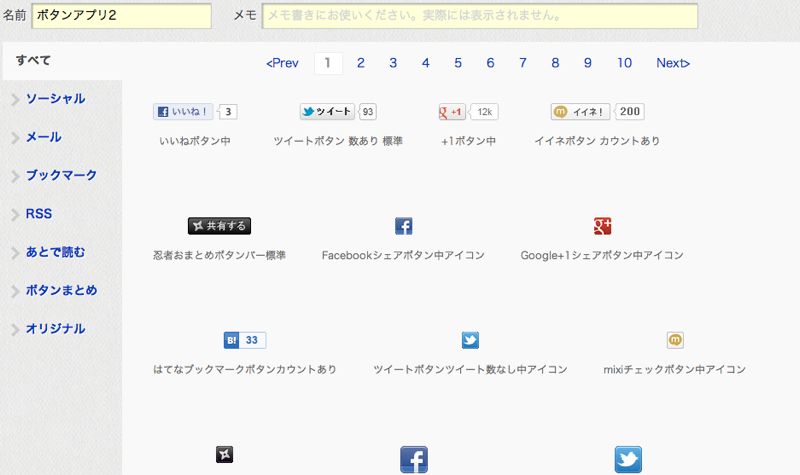Screen dimensions: 800x475
Task: Jump to page 4
Action: [x=426, y=63]
